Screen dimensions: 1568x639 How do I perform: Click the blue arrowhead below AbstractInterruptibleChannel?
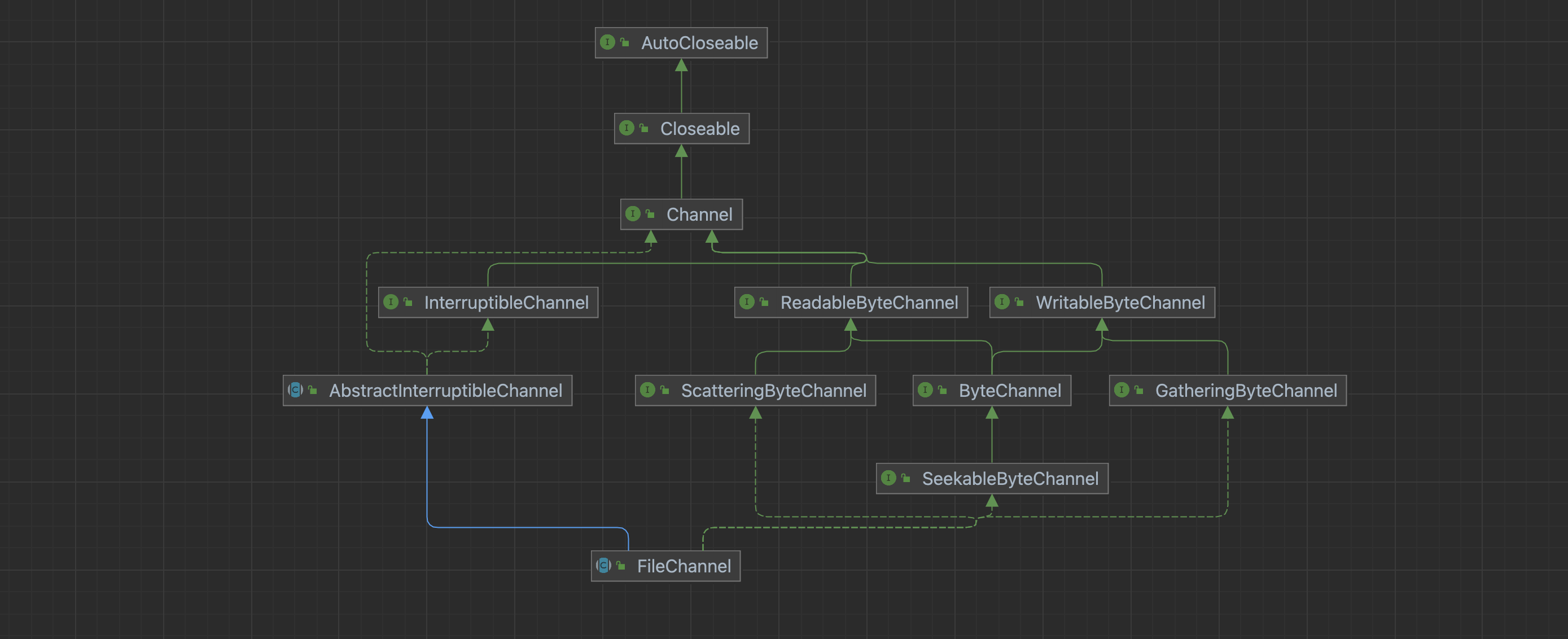coord(427,413)
